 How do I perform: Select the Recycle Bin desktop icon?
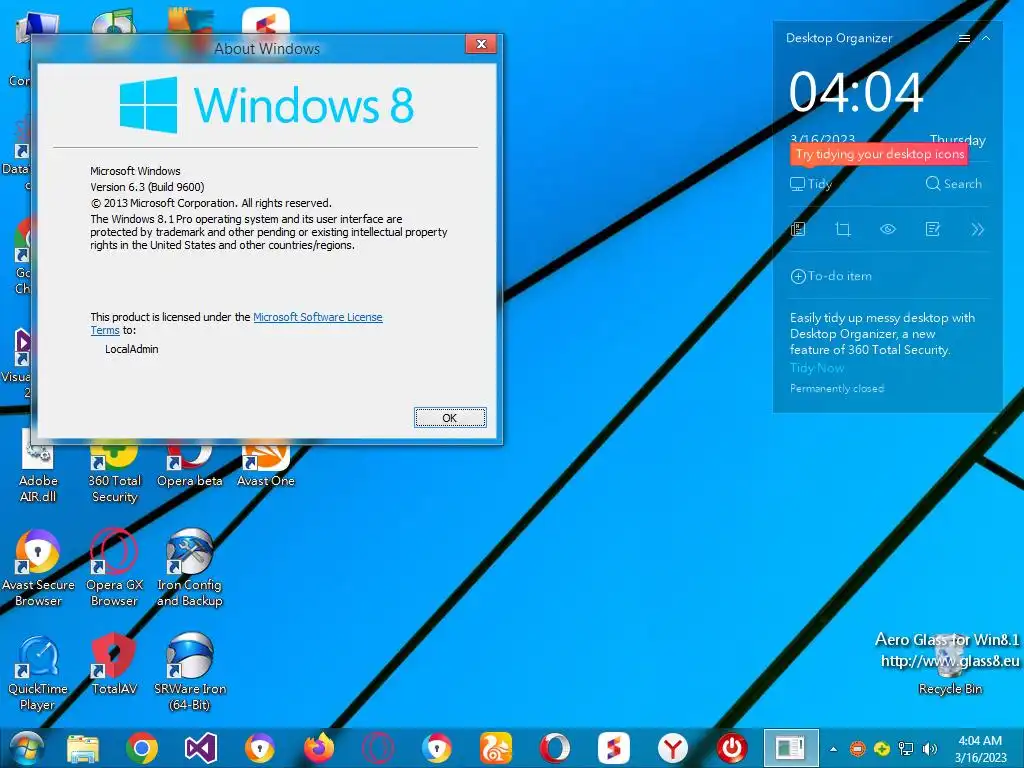(950, 663)
